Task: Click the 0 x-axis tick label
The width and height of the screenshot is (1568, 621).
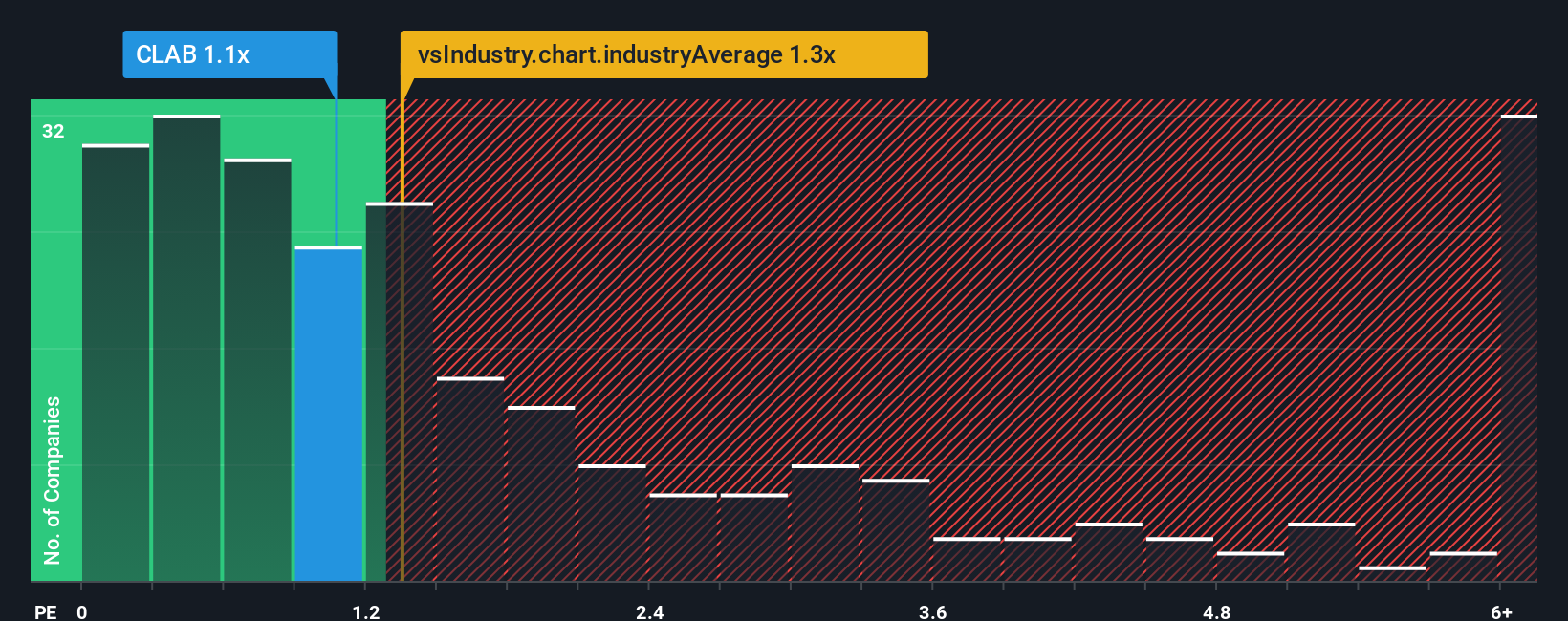Action: 82,611
